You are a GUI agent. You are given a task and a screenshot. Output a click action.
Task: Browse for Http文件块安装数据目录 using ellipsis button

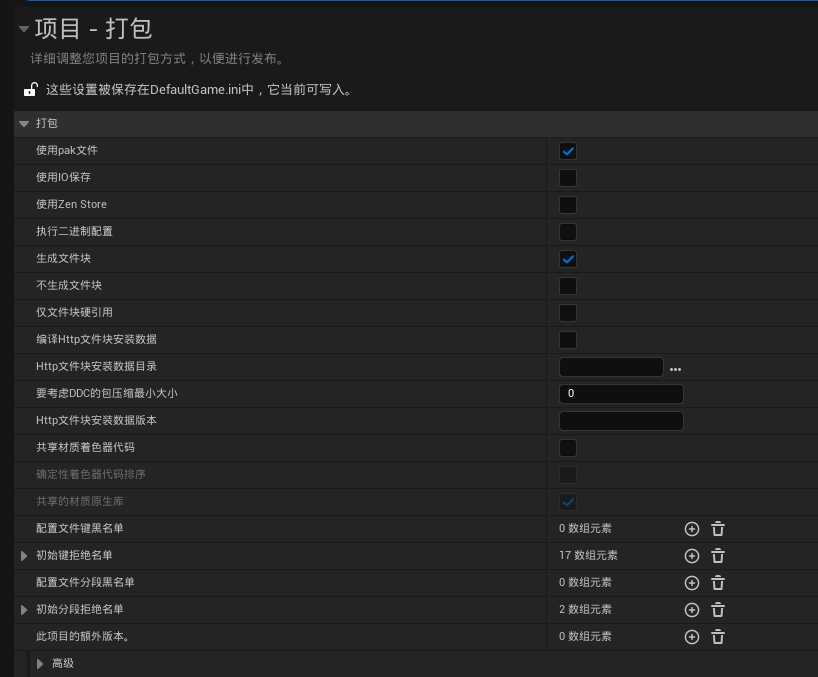click(x=675, y=368)
